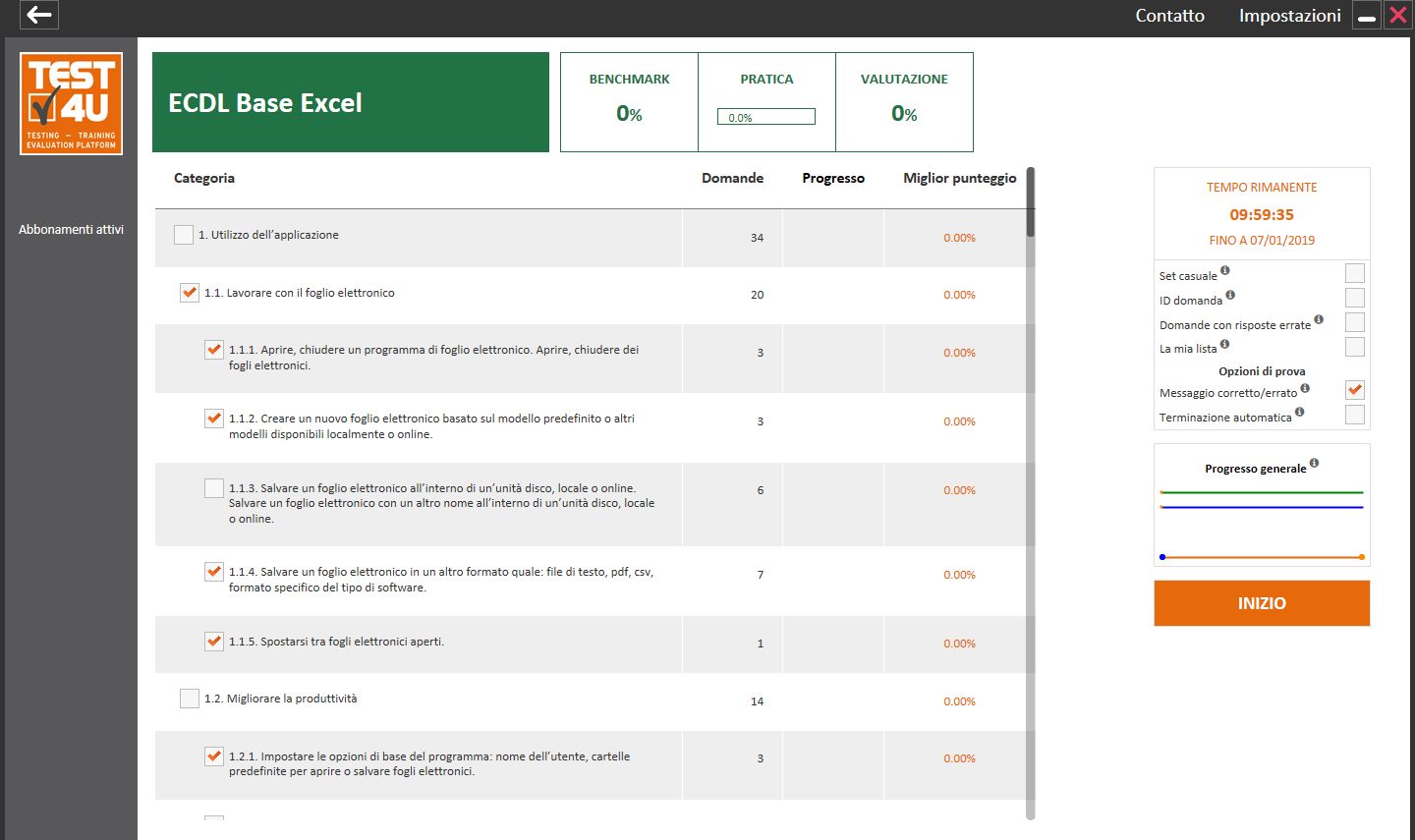Enable Terminazione automatica option
Screen dimensions: 1415x840
(1355, 415)
